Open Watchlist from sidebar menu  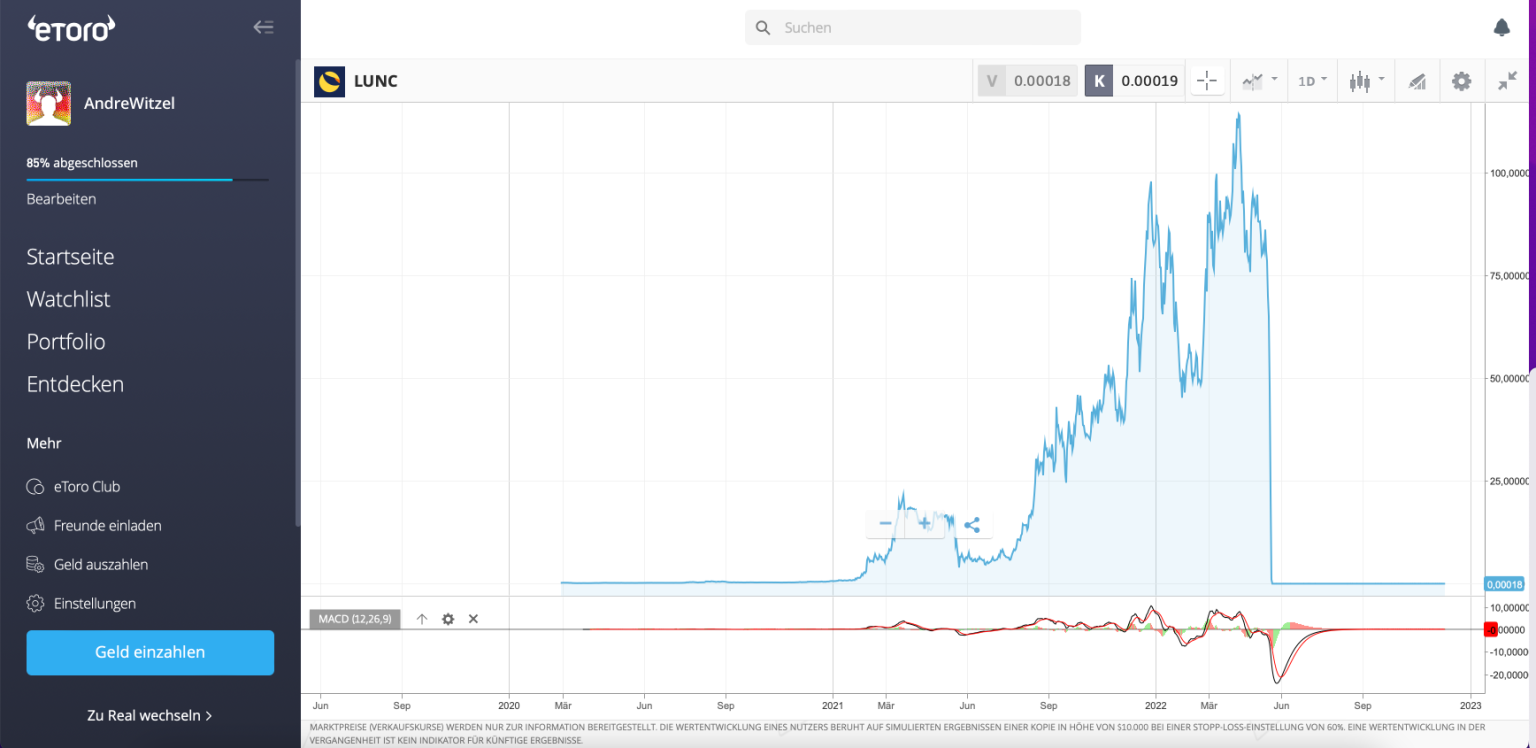(x=68, y=299)
